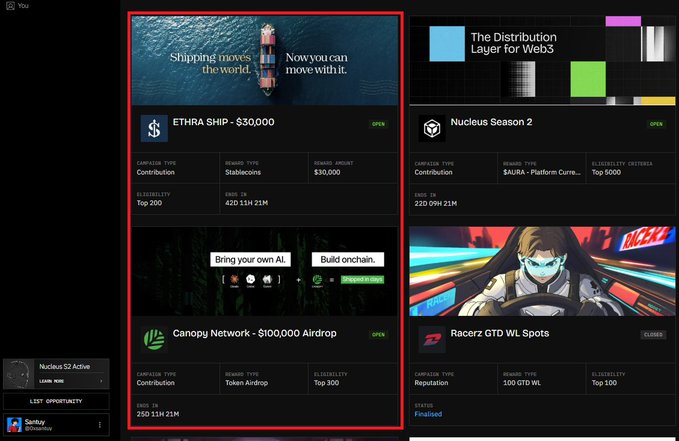Click the 22D 09H 21M countdown
The height and width of the screenshot is (441, 679).
pyautogui.click(x=436, y=203)
